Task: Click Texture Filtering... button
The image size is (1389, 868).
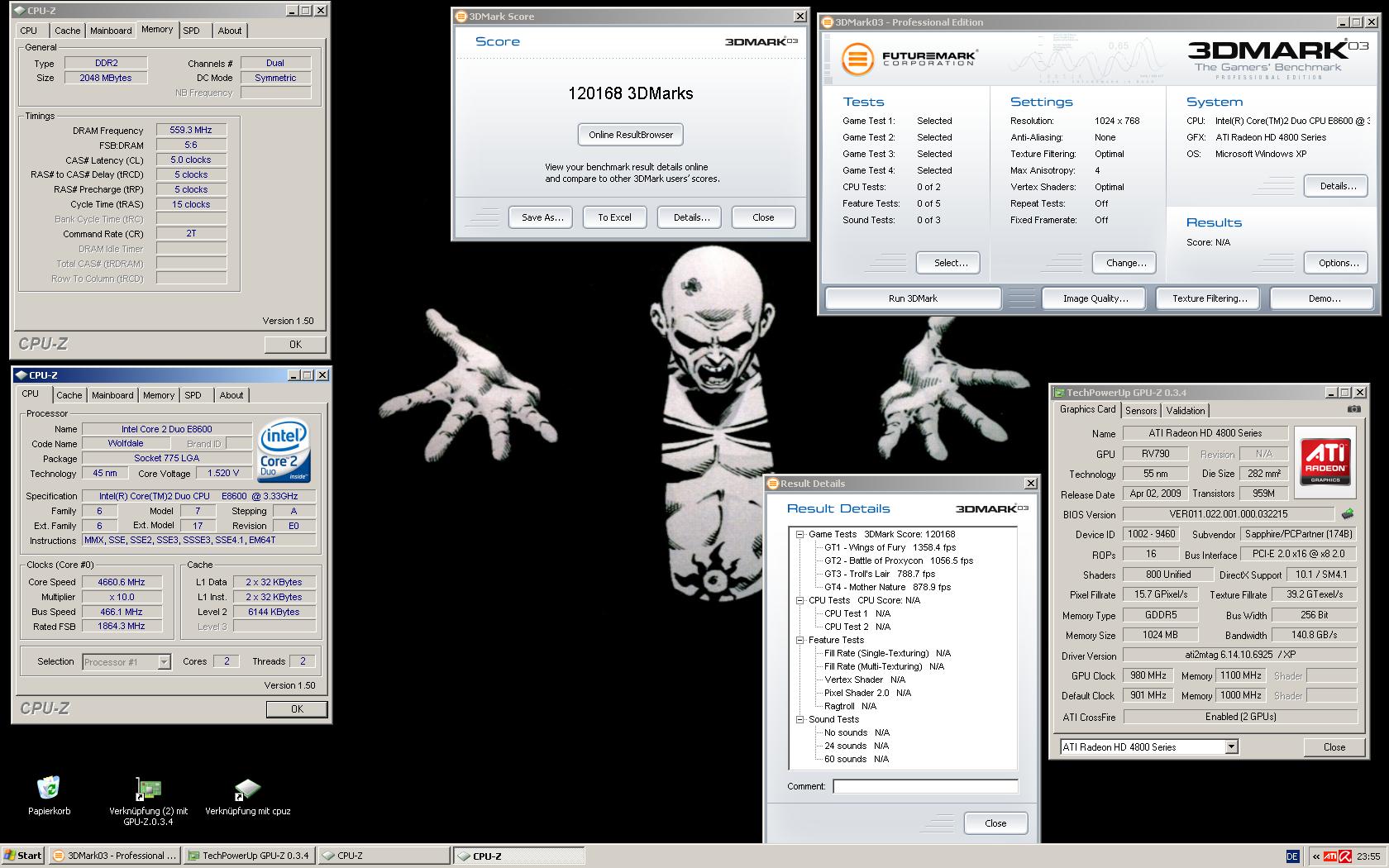Action: click(x=1210, y=298)
